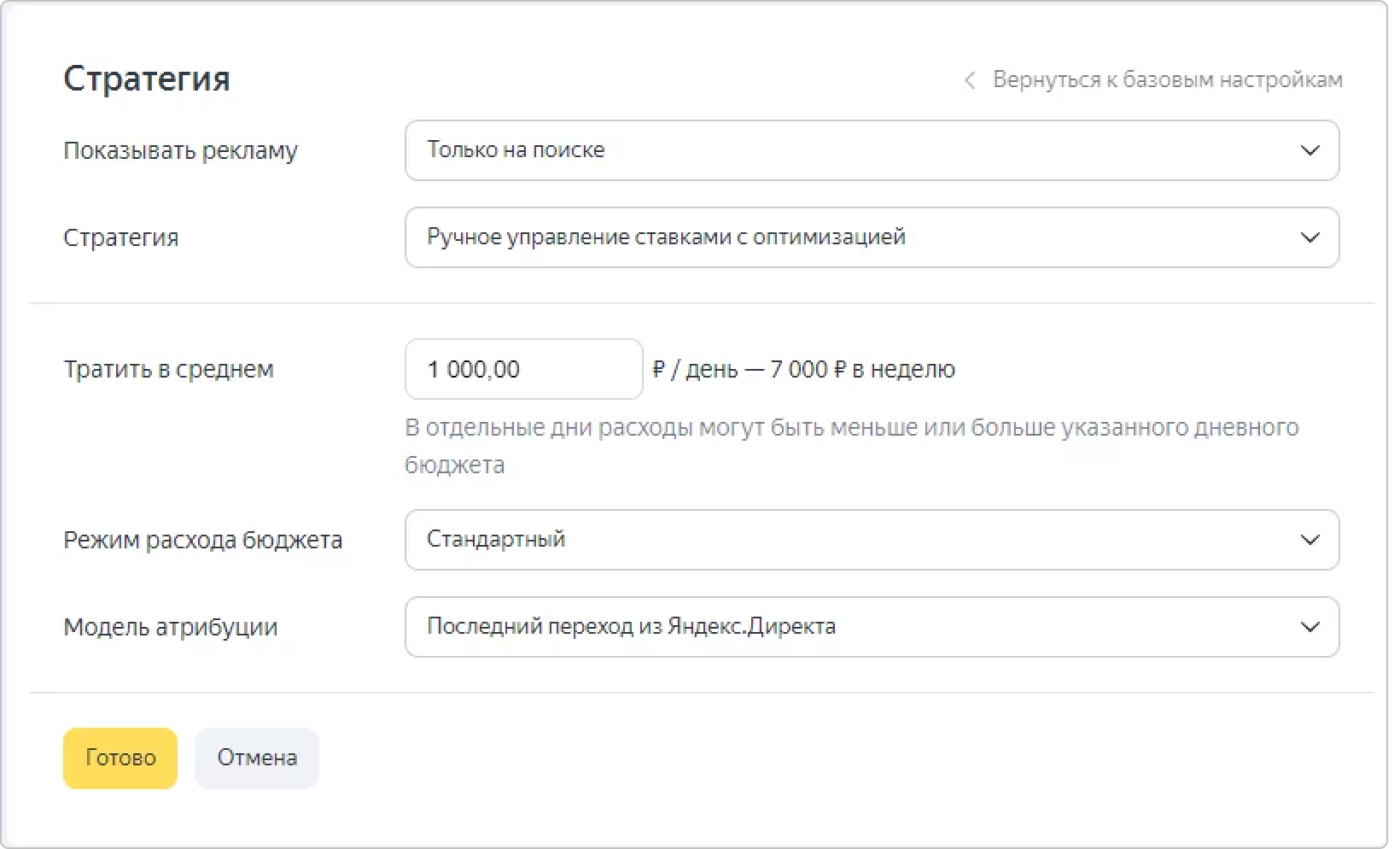Screen dimensions: 1400x849
Task: Cancel with the "Отмена" button
Action: 257,758
